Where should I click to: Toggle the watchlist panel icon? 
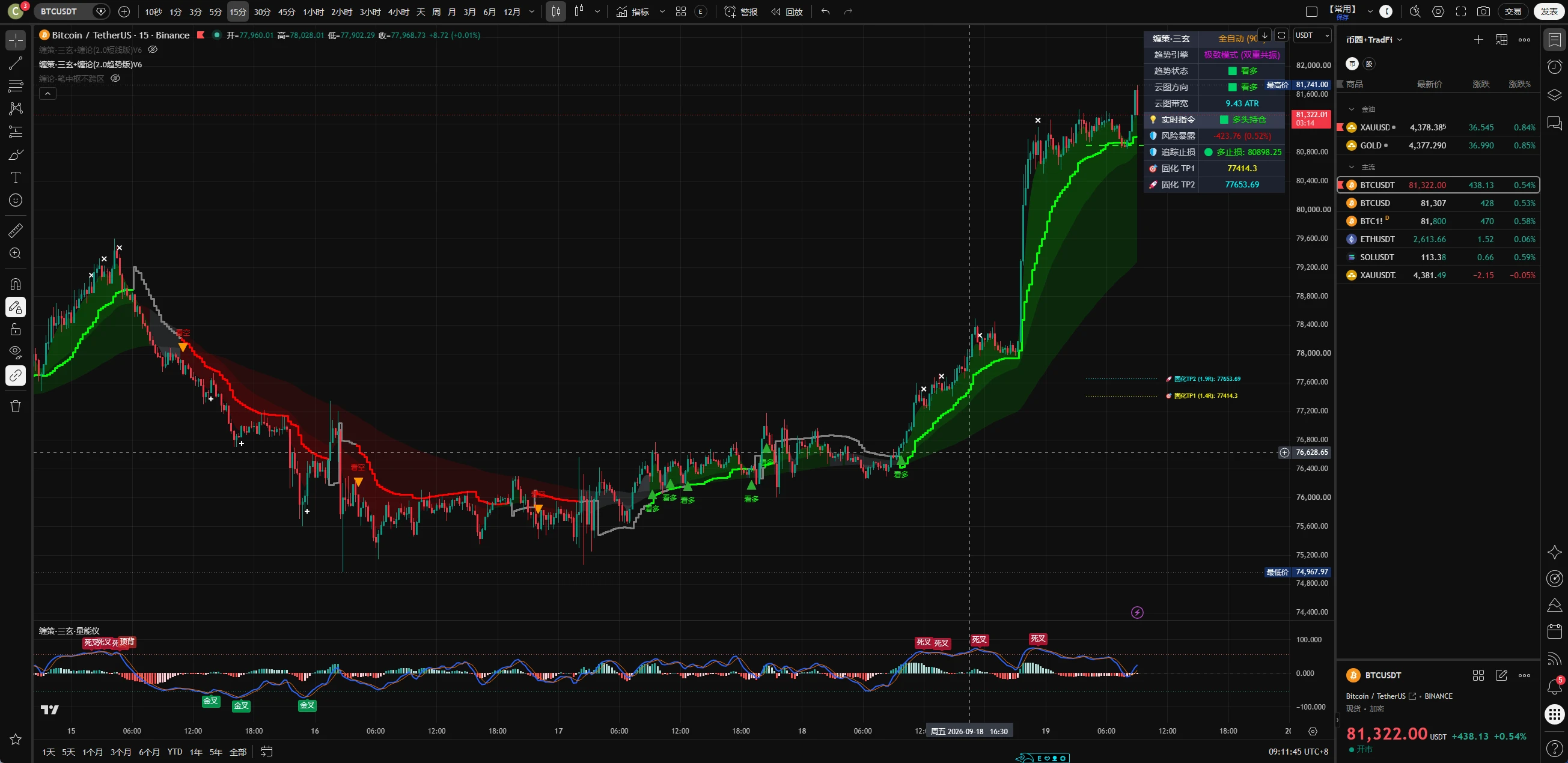(1555, 40)
